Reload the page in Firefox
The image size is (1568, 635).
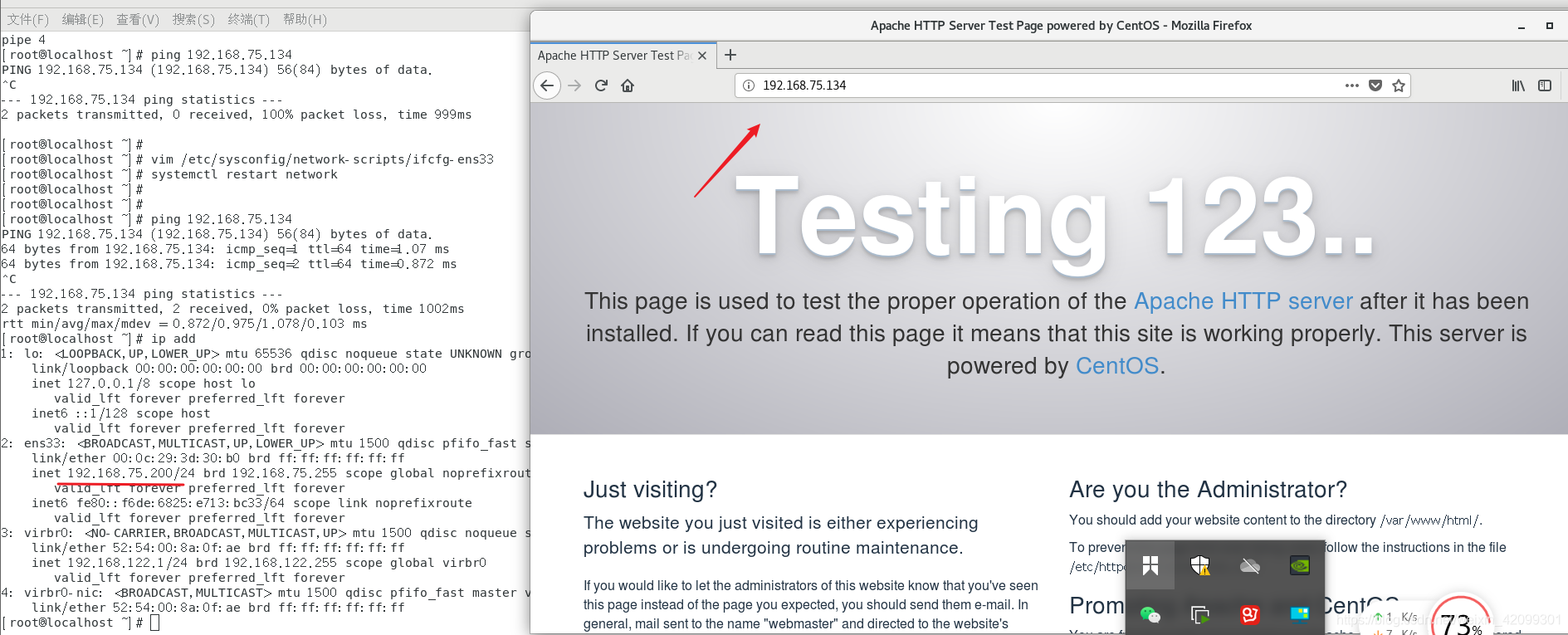601,85
